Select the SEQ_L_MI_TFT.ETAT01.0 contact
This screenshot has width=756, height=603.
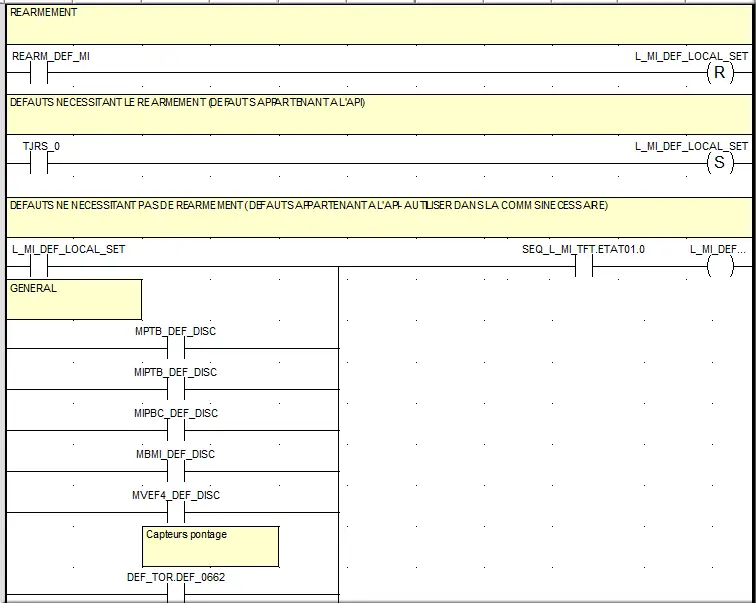pyautogui.click(x=584, y=267)
